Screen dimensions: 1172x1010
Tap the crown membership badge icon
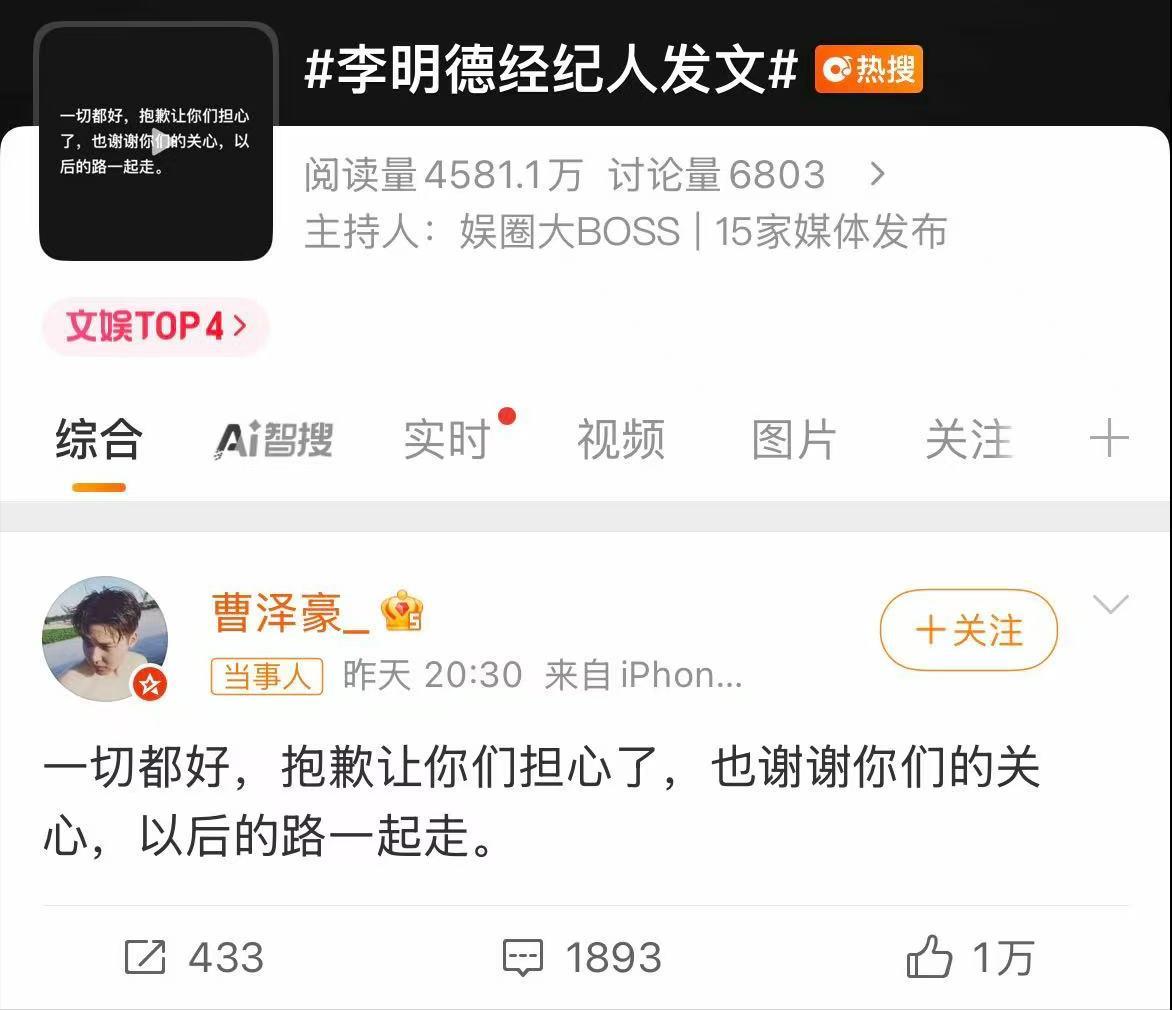pos(402,612)
